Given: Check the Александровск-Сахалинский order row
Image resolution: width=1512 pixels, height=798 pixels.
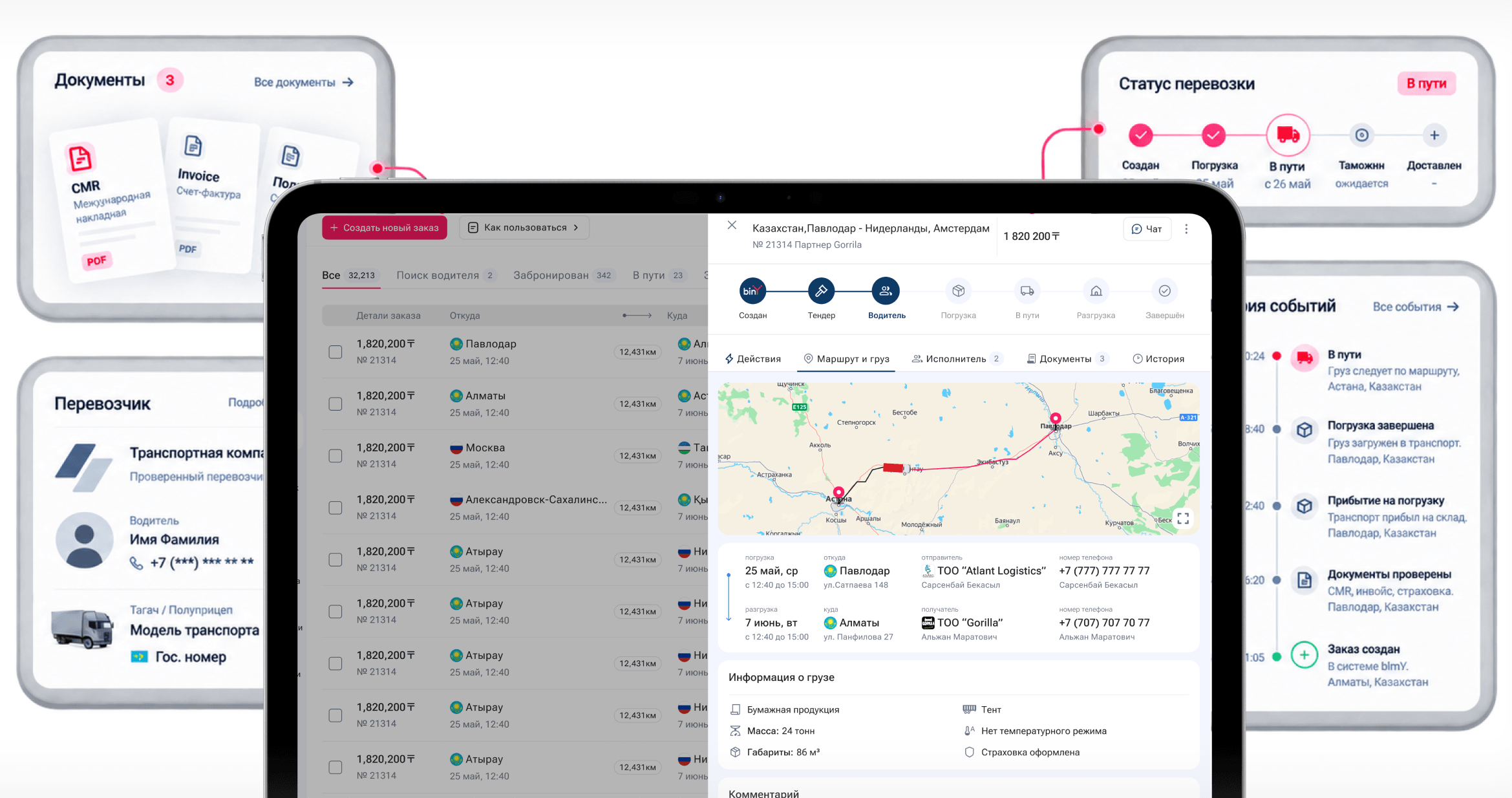Looking at the screenshot, I should [x=335, y=508].
